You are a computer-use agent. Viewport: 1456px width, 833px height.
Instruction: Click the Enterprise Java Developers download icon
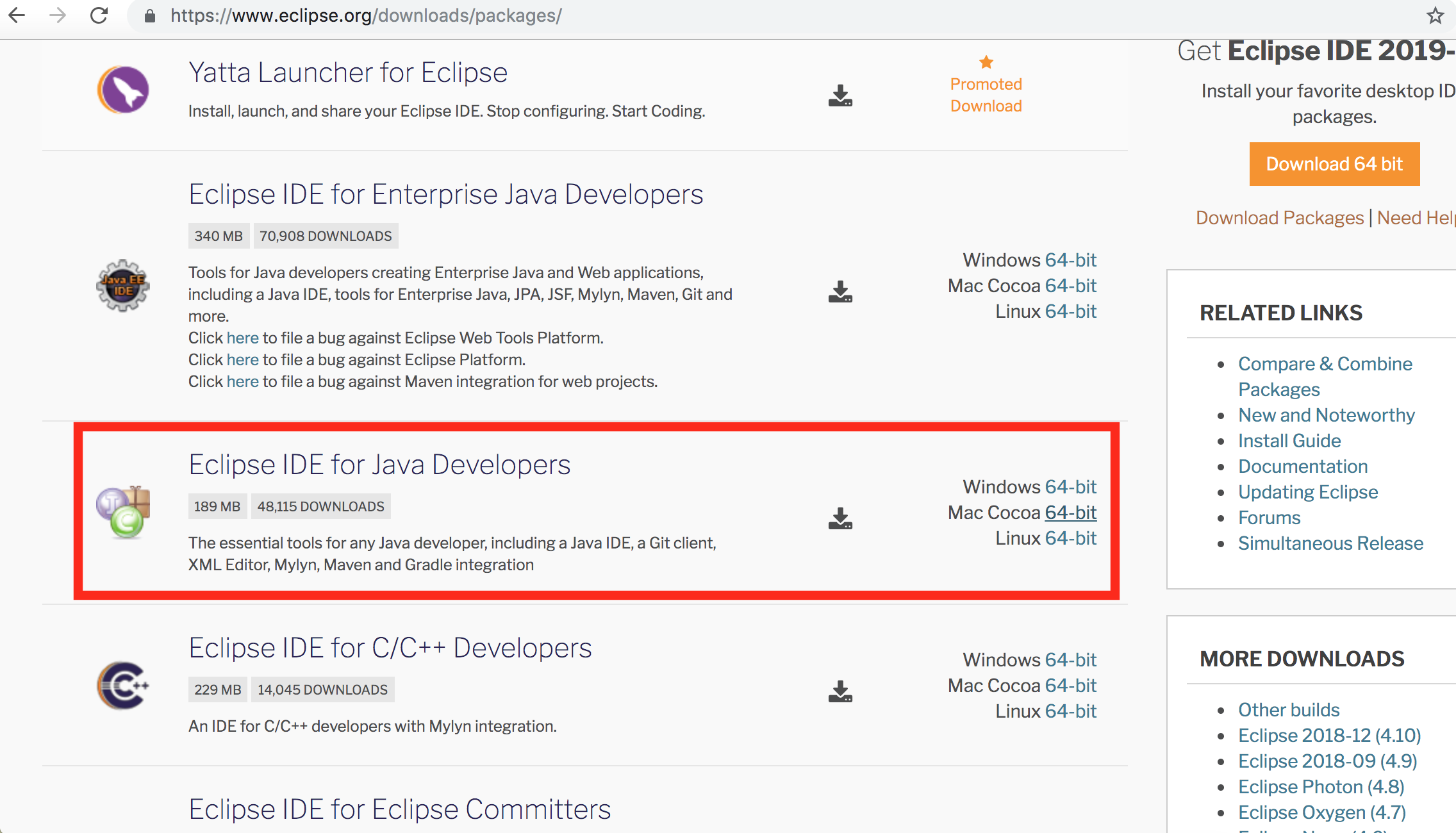coord(840,292)
